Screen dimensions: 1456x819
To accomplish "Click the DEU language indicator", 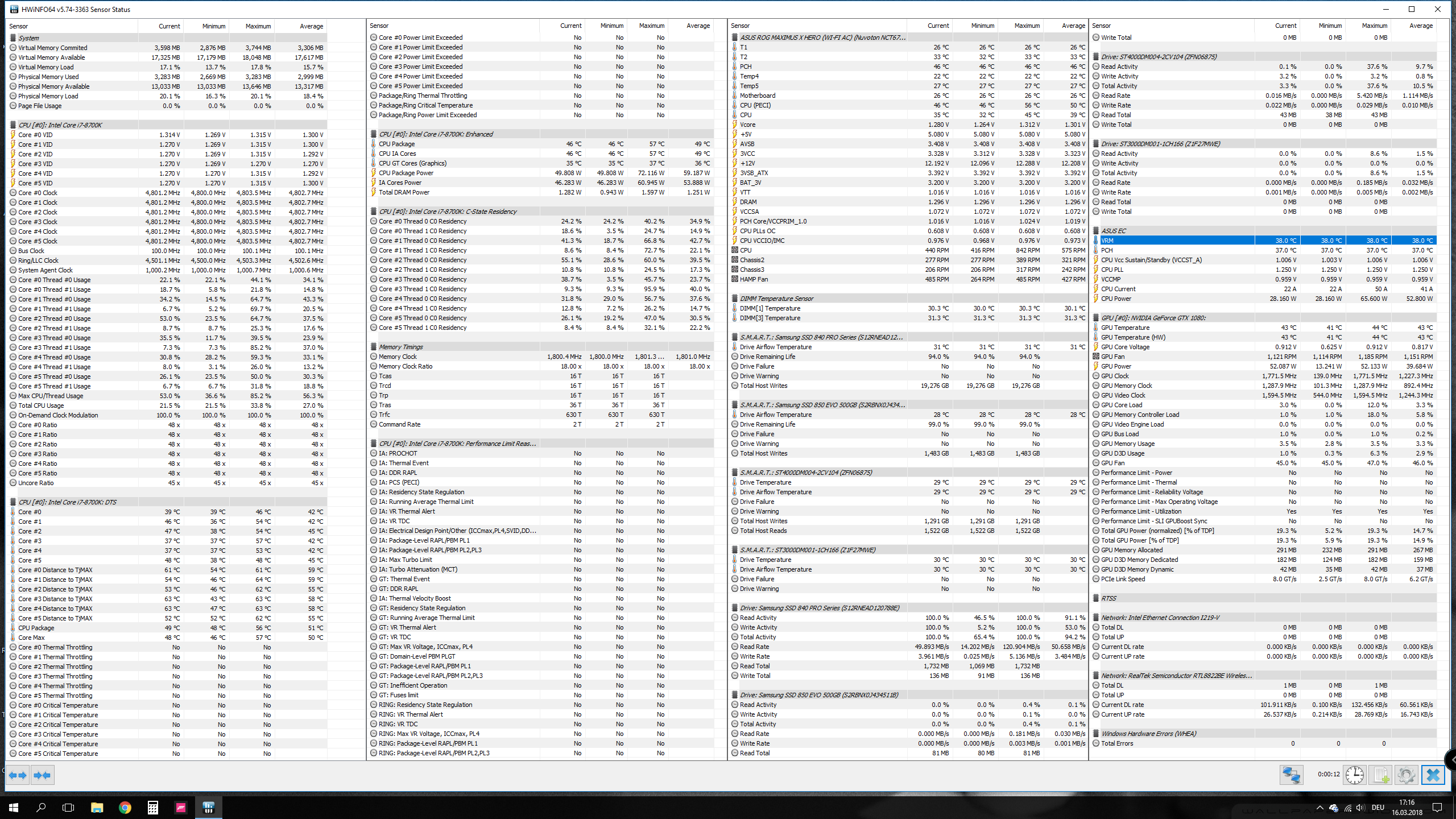I will (x=1378, y=808).
